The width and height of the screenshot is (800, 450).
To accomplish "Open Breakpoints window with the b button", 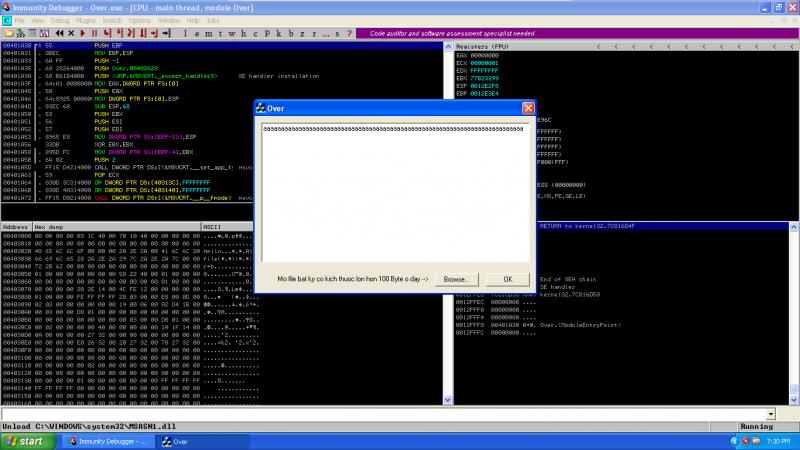I will [291, 34].
